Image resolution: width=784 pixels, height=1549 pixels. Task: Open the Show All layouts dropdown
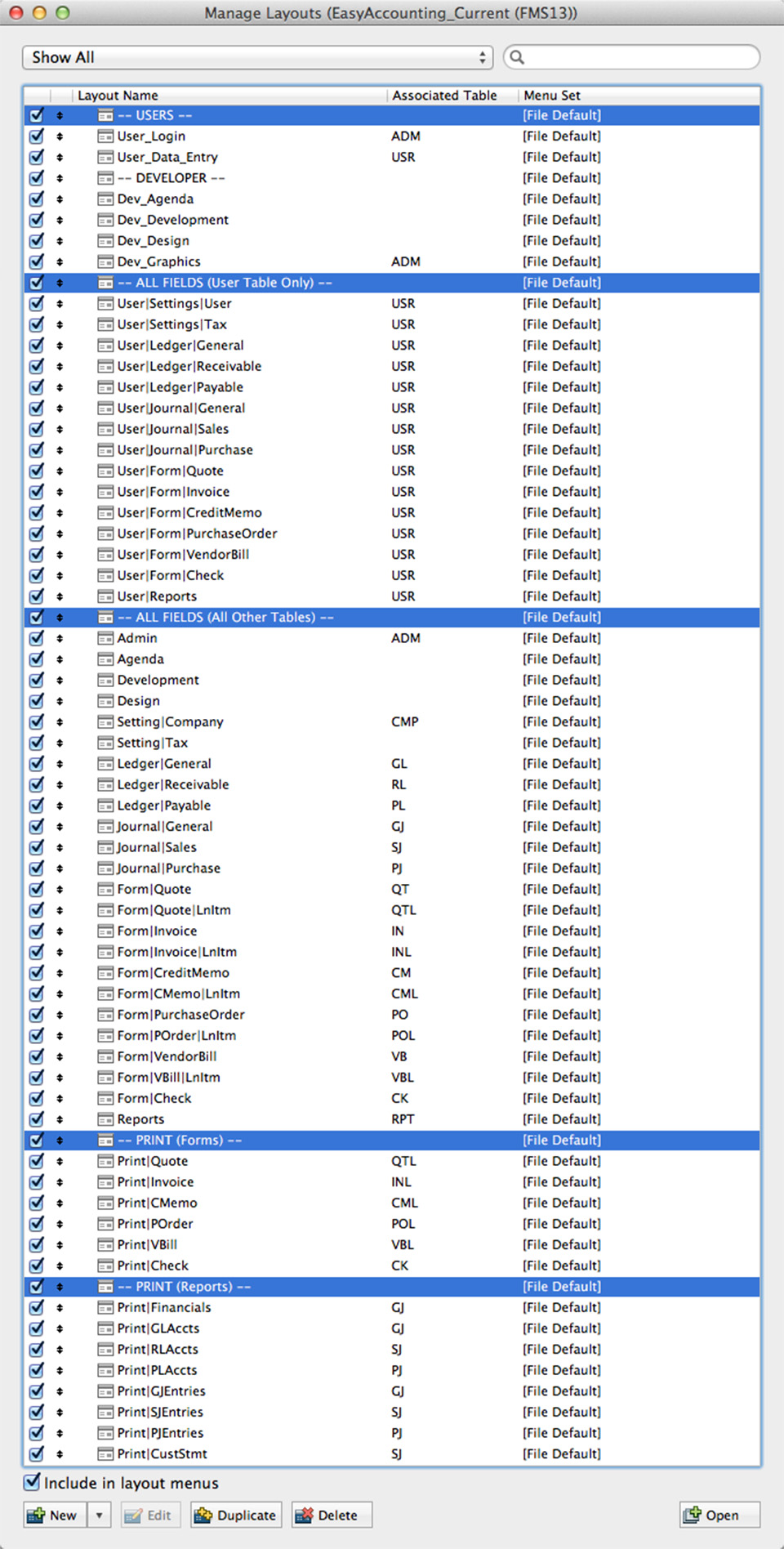[257, 57]
